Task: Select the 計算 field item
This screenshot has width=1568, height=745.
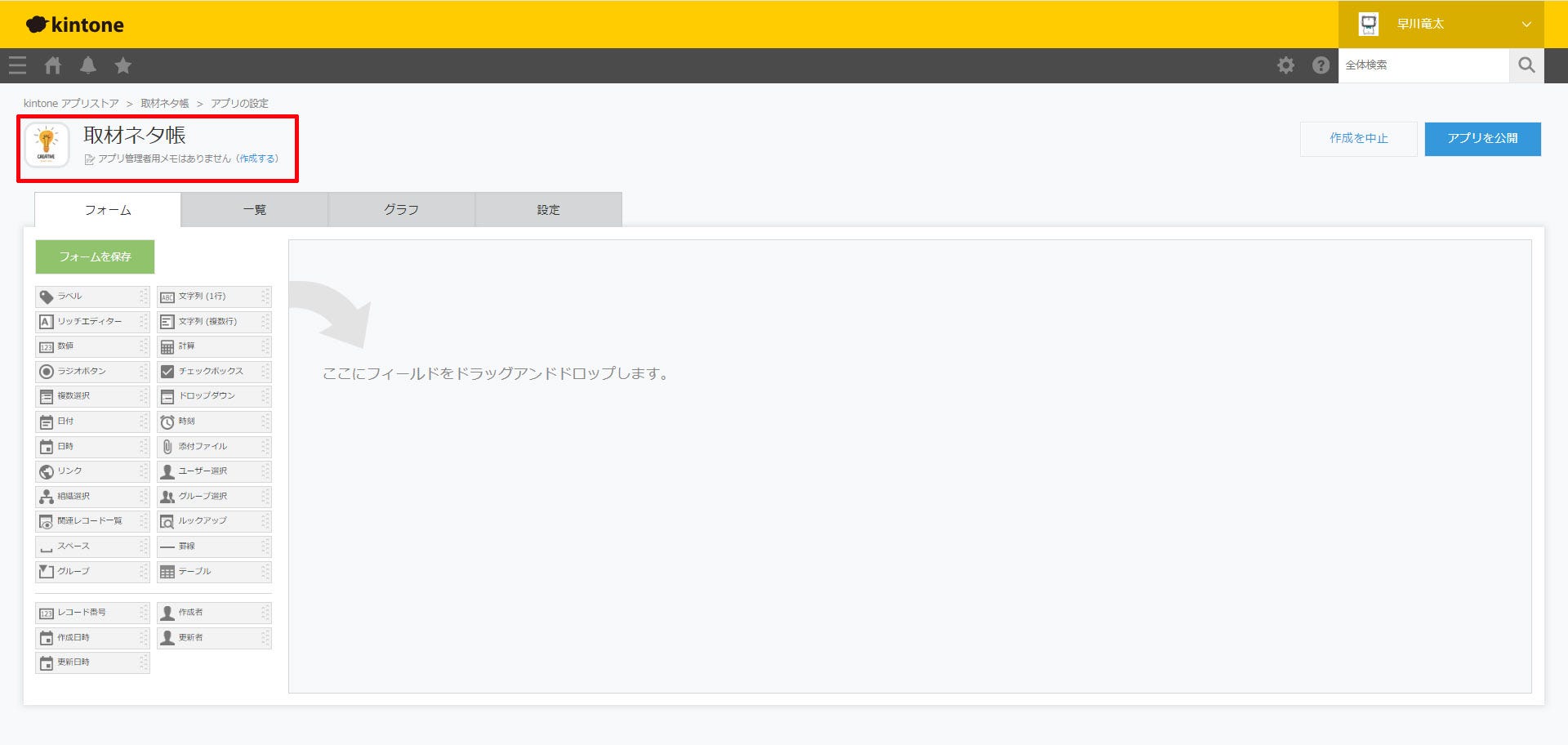Action: coord(214,346)
